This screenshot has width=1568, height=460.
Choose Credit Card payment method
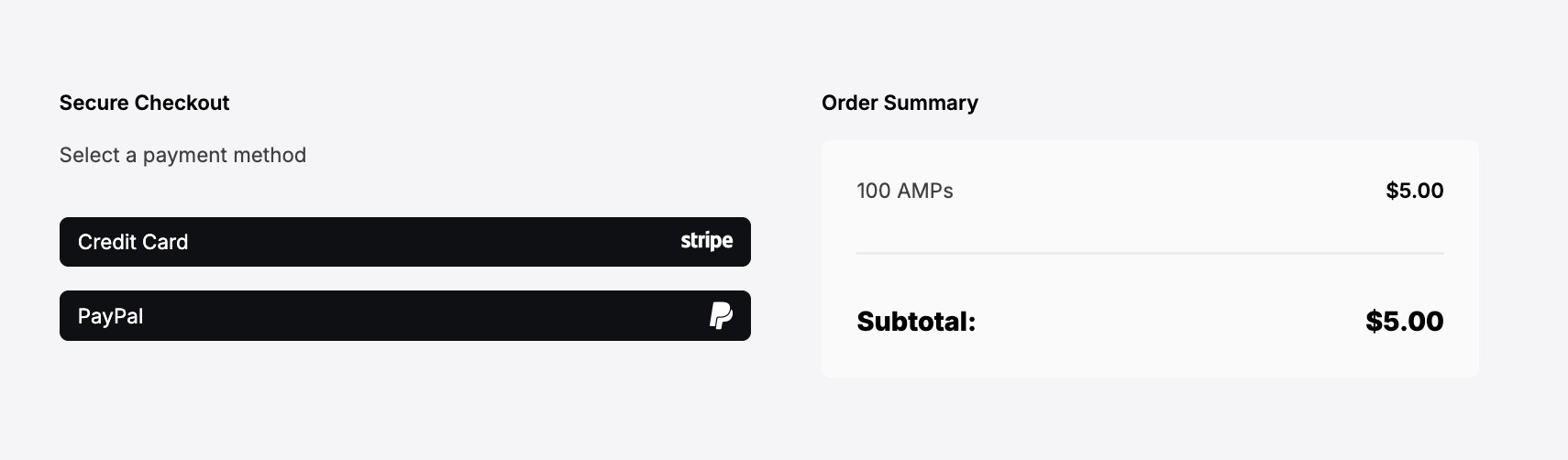(x=405, y=242)
